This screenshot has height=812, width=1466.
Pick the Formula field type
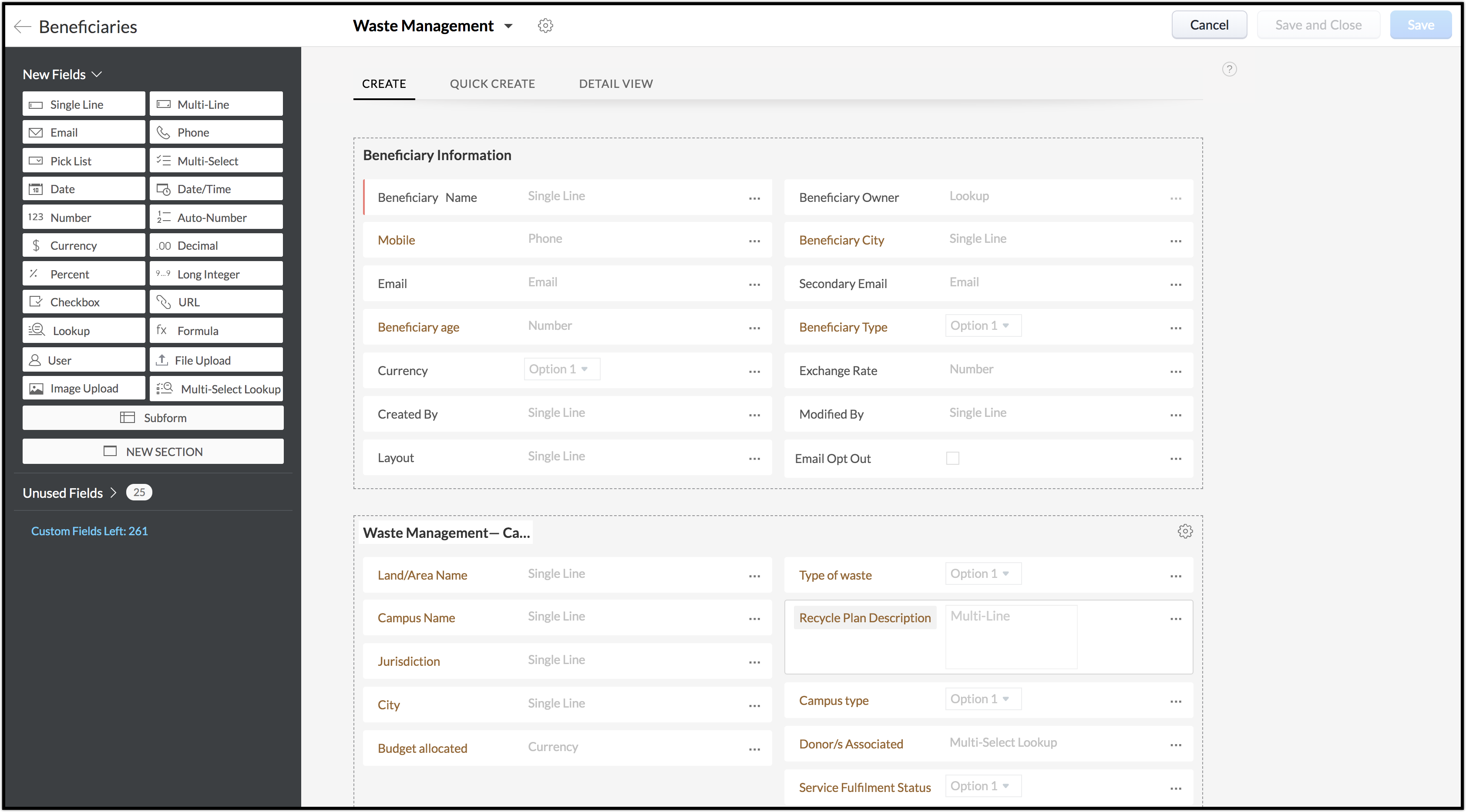point(216,331)
